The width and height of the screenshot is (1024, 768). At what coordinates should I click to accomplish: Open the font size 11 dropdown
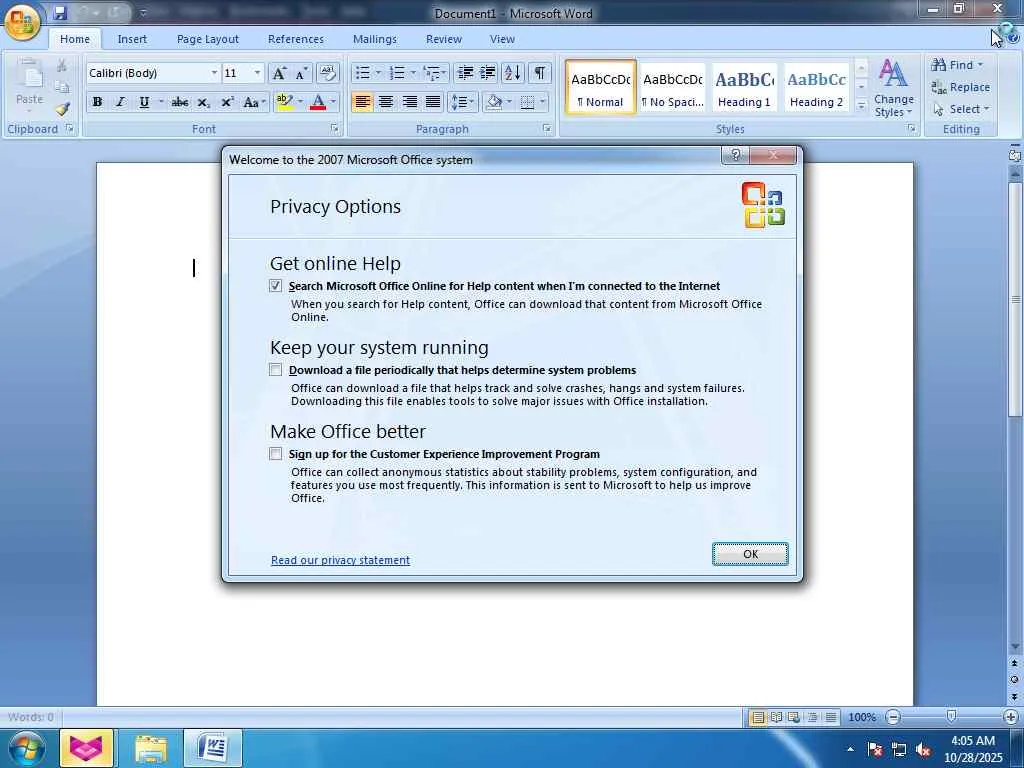click(x=257, y=73)
